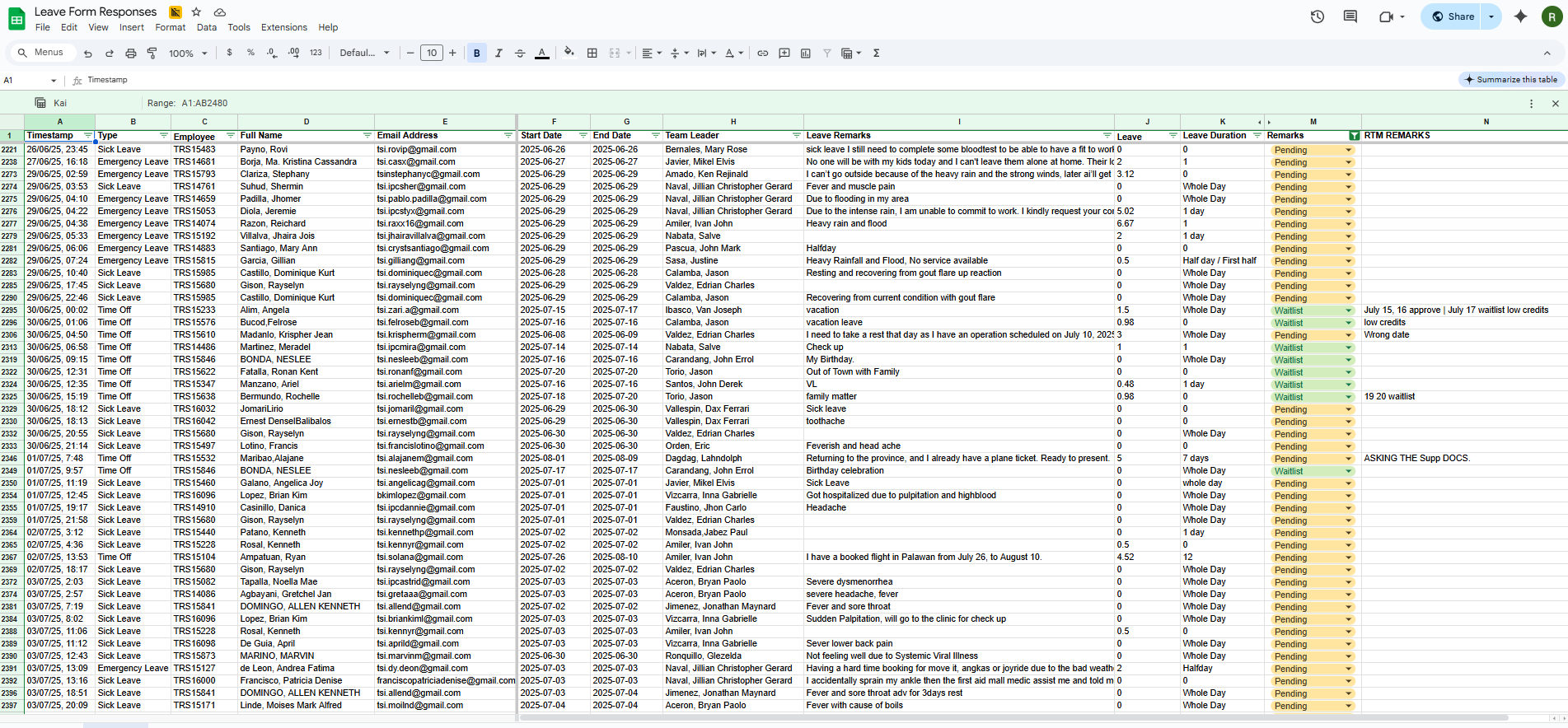Star the Leave Form Responses document
The image size is (1568, 728).
click(x=196, y=12)
